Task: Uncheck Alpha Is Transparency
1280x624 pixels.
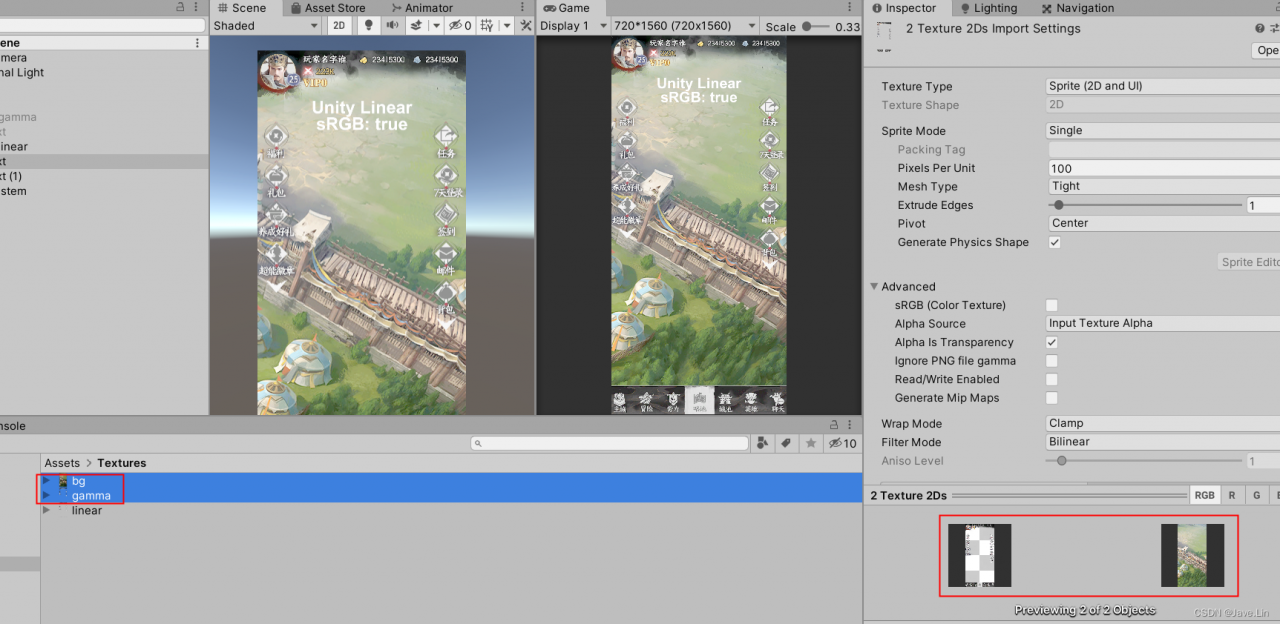Action: coord(1052,342)
